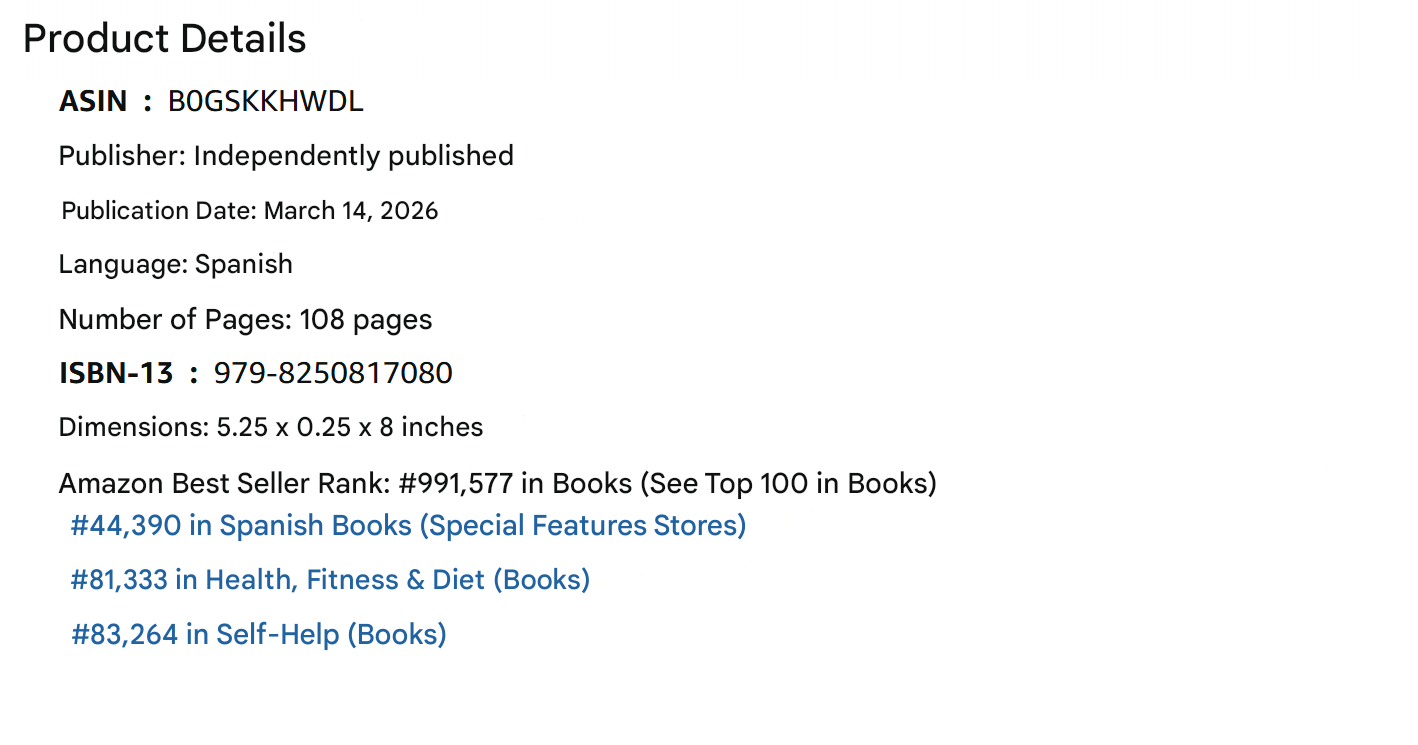Click the Product Details heading
The height and width of the screenshot is (745, 1418).
165,39
